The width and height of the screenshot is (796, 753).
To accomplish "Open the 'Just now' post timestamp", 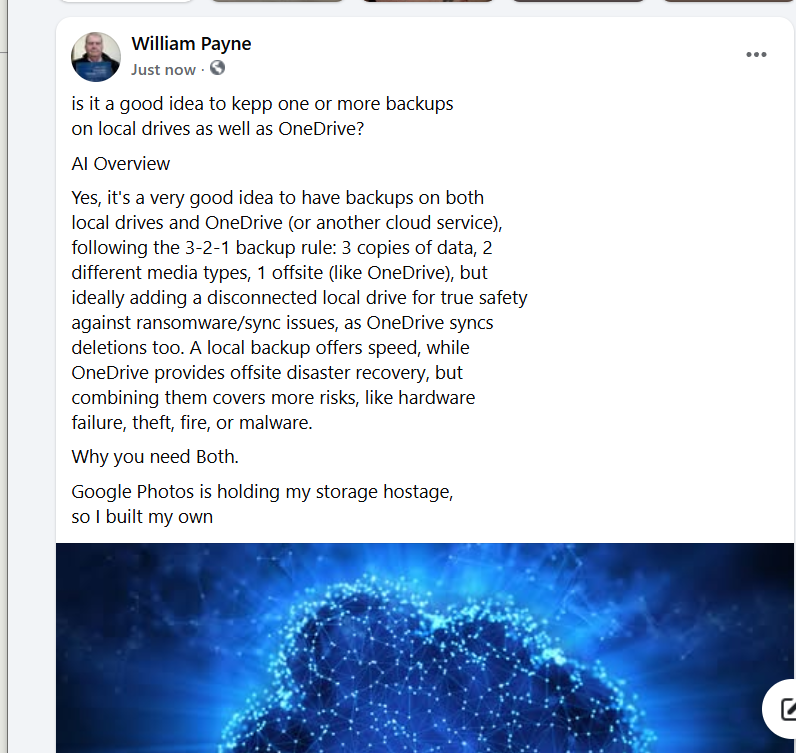I will tap(163, 70).
